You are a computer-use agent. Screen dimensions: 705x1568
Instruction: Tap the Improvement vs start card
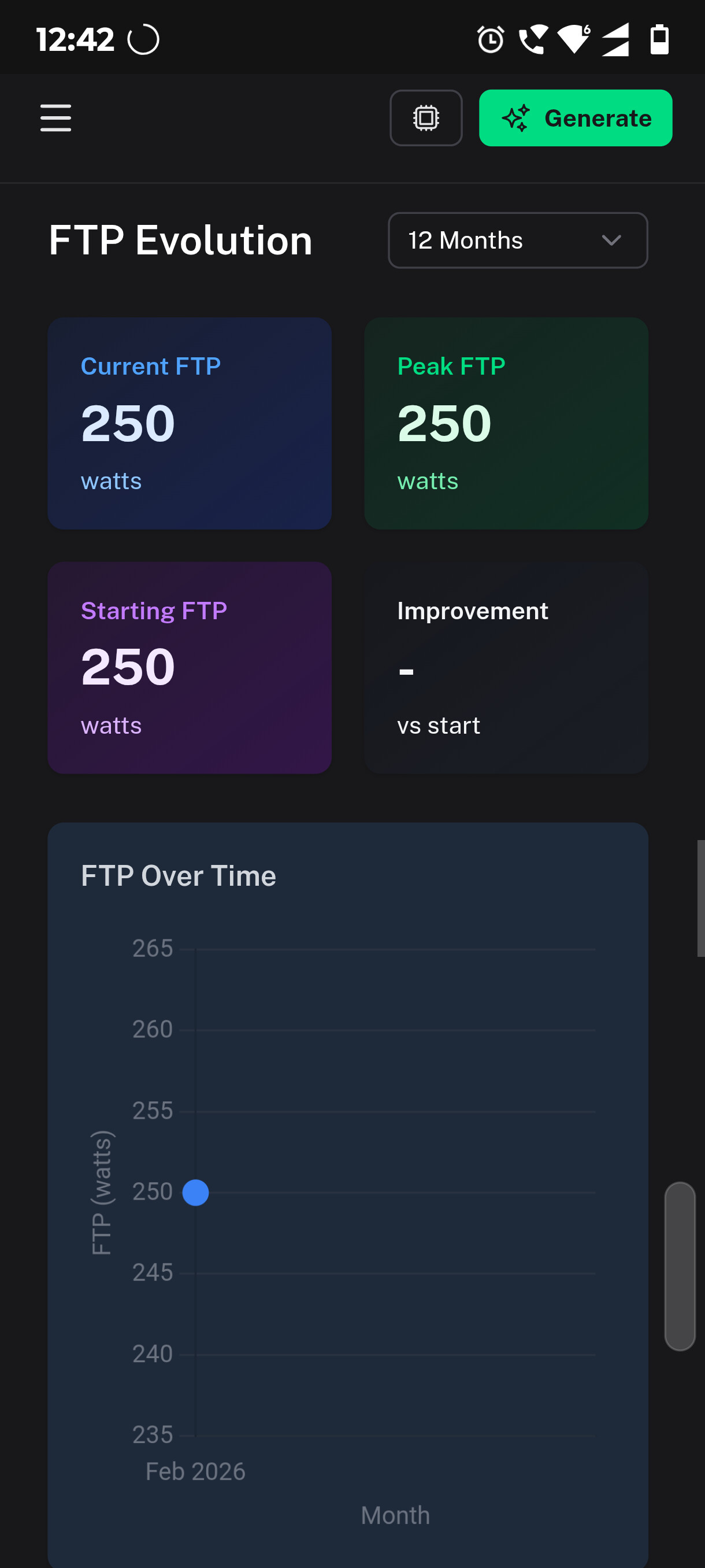pyautogui.click(x=506, y=668)
